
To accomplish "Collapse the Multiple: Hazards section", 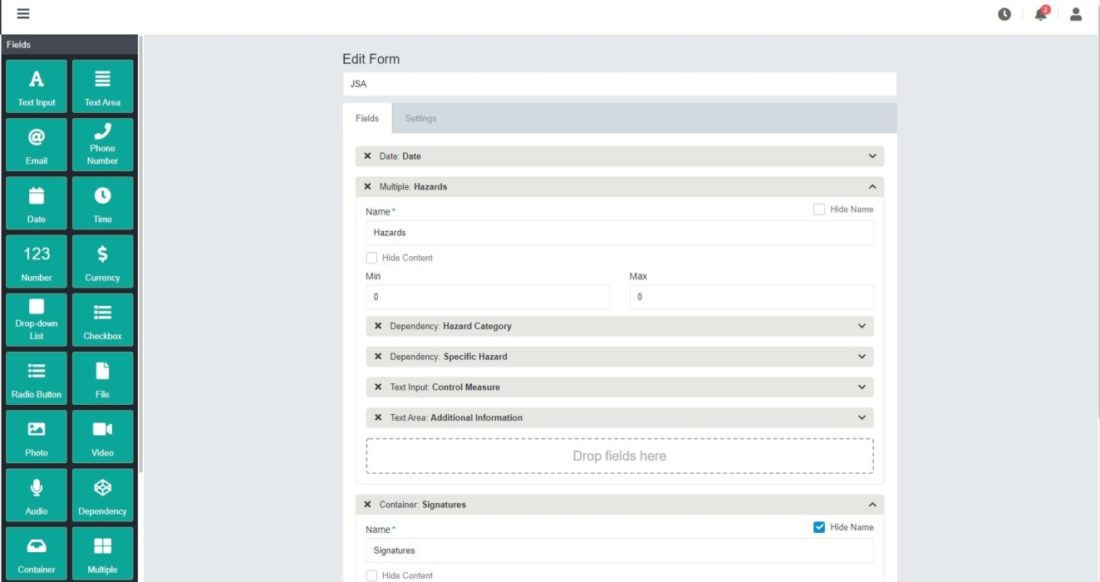I will point(873,187).
